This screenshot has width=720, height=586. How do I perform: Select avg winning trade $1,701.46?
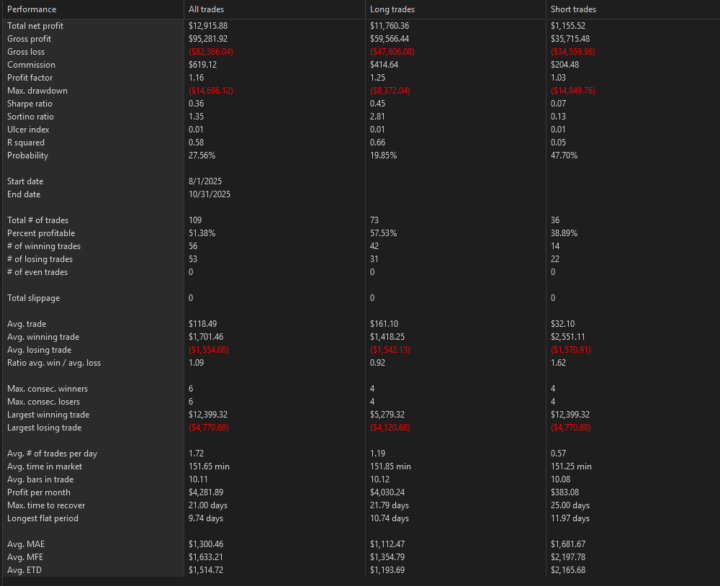pyautogui.click(x=206, y=337)
